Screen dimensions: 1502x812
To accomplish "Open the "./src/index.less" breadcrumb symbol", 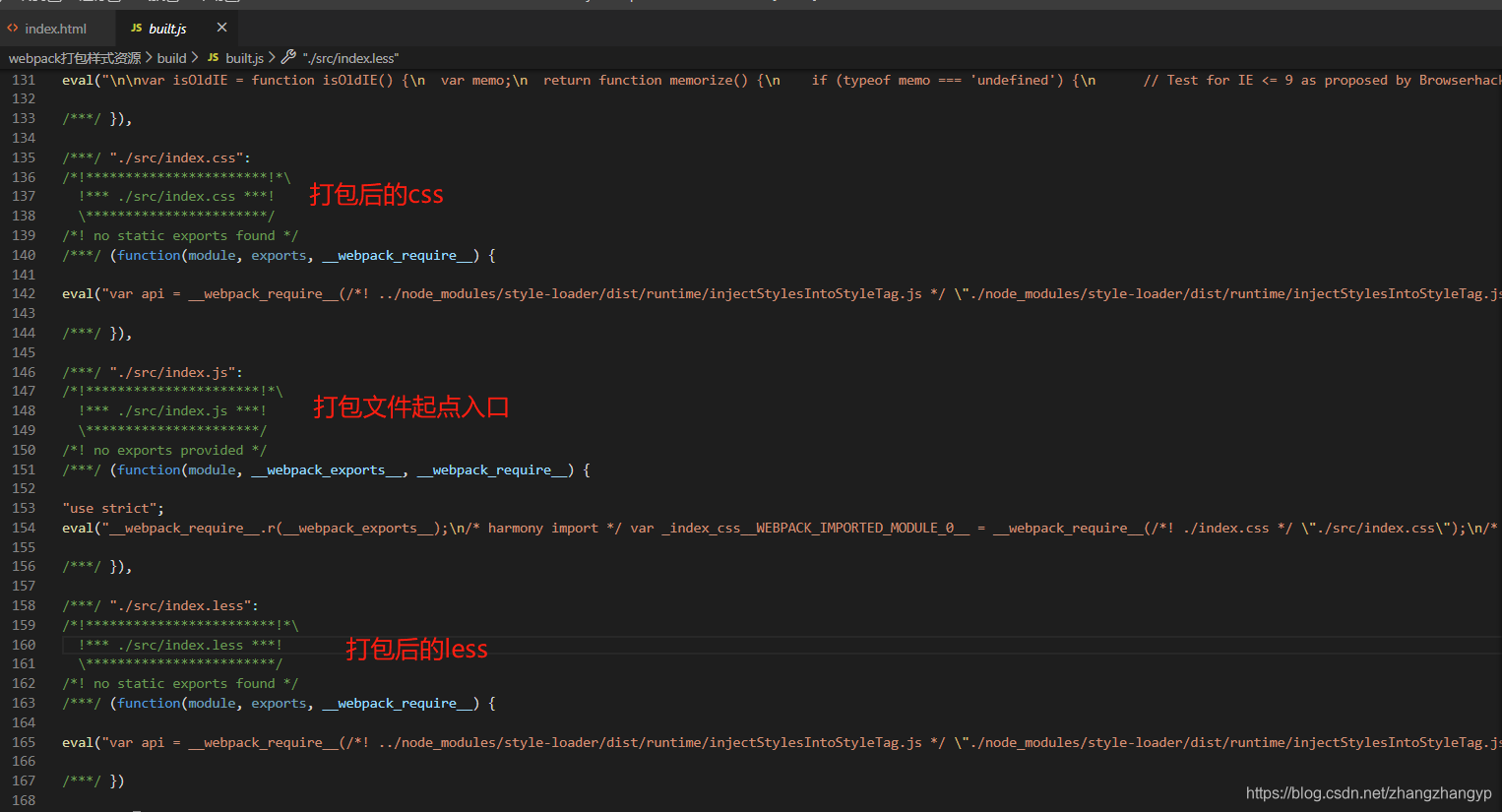I will coord(350,58).
